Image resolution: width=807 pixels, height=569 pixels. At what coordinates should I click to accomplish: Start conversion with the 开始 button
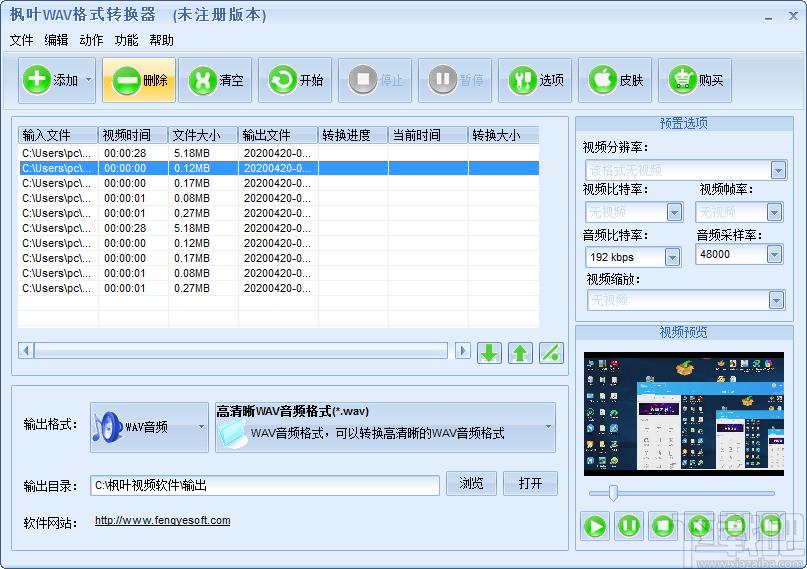click(x=296, y=80)
